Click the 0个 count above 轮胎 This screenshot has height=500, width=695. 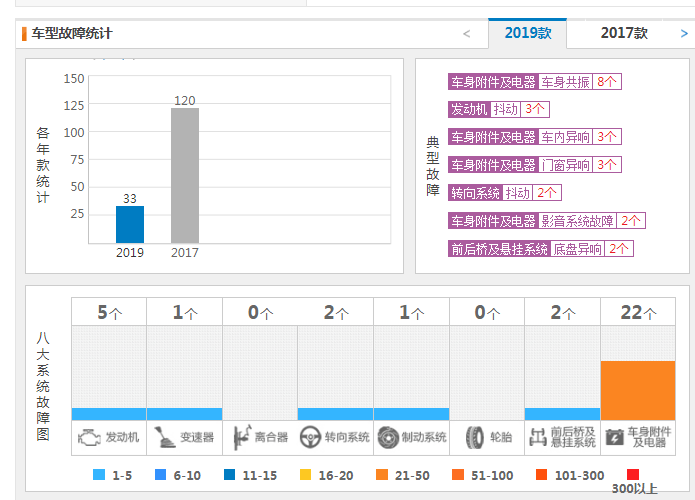coord(487,312)
